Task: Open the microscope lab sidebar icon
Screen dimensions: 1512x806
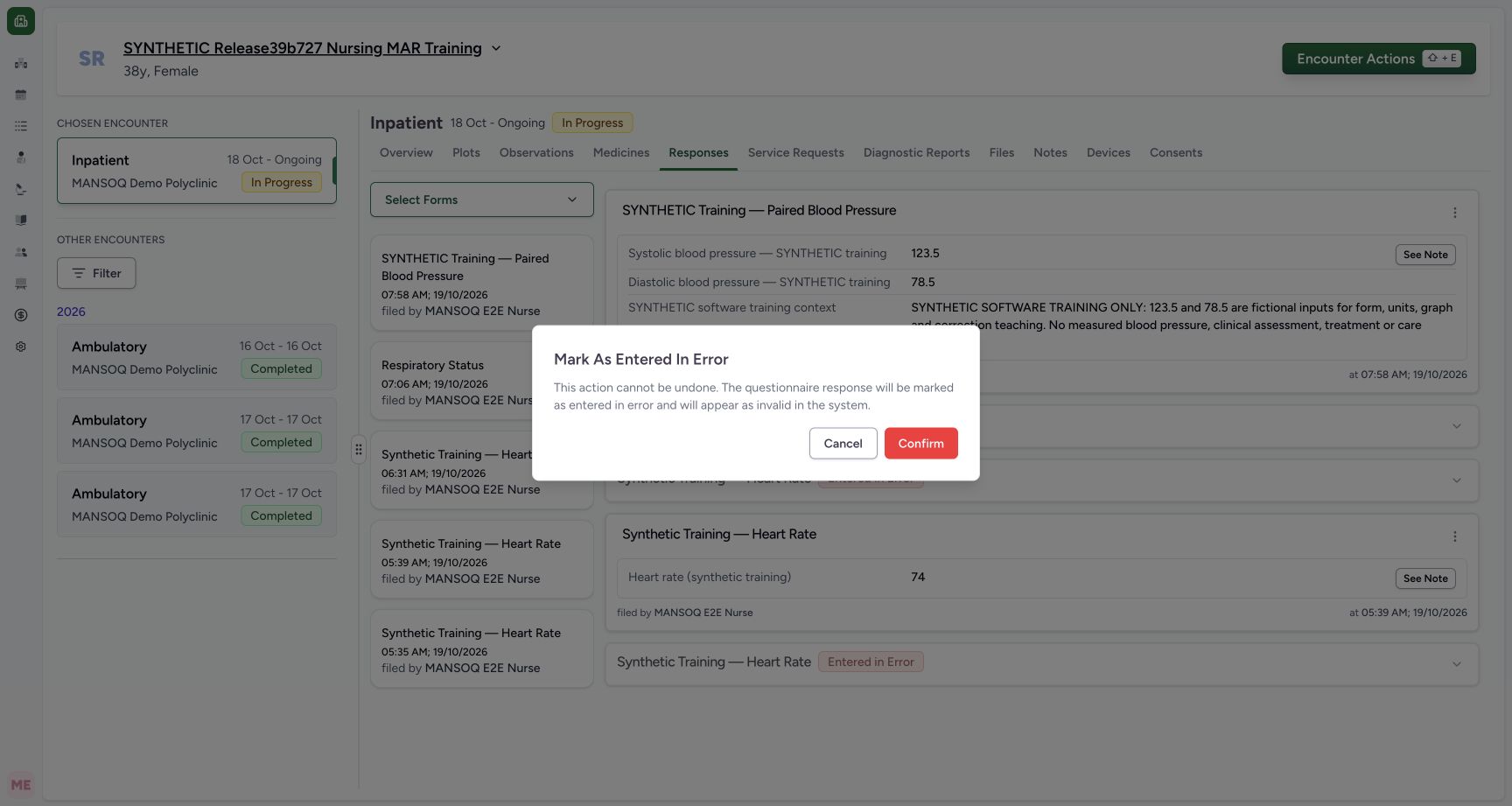Action: (x=21, y=189)
